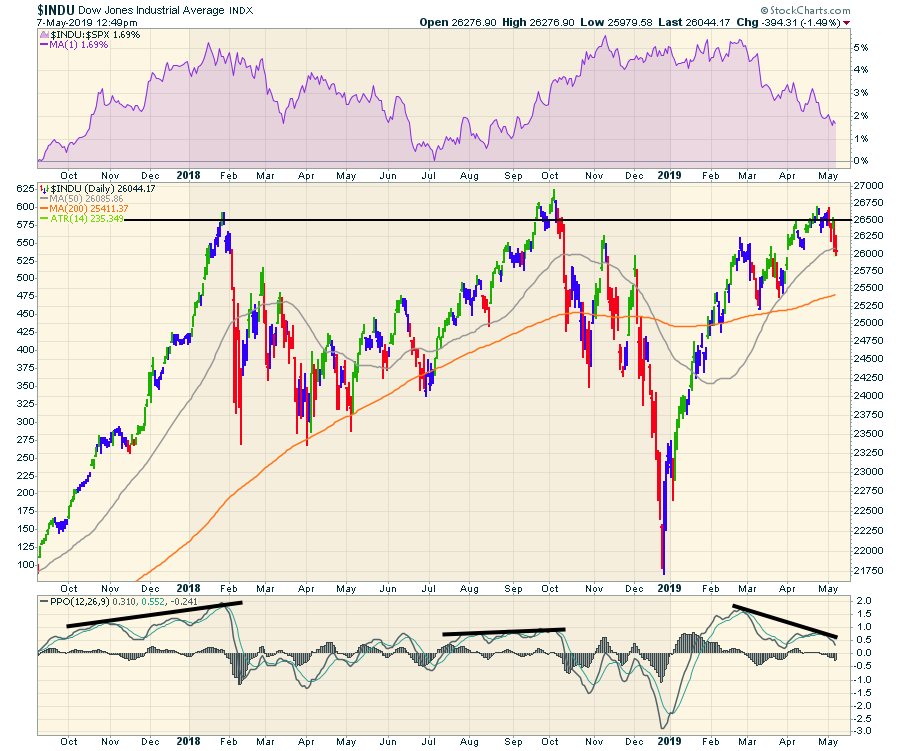The height and width of the screenshot is (751, 900).
Task: Click the MA(1) 1.69% legend entry
Action: [79, 45]
